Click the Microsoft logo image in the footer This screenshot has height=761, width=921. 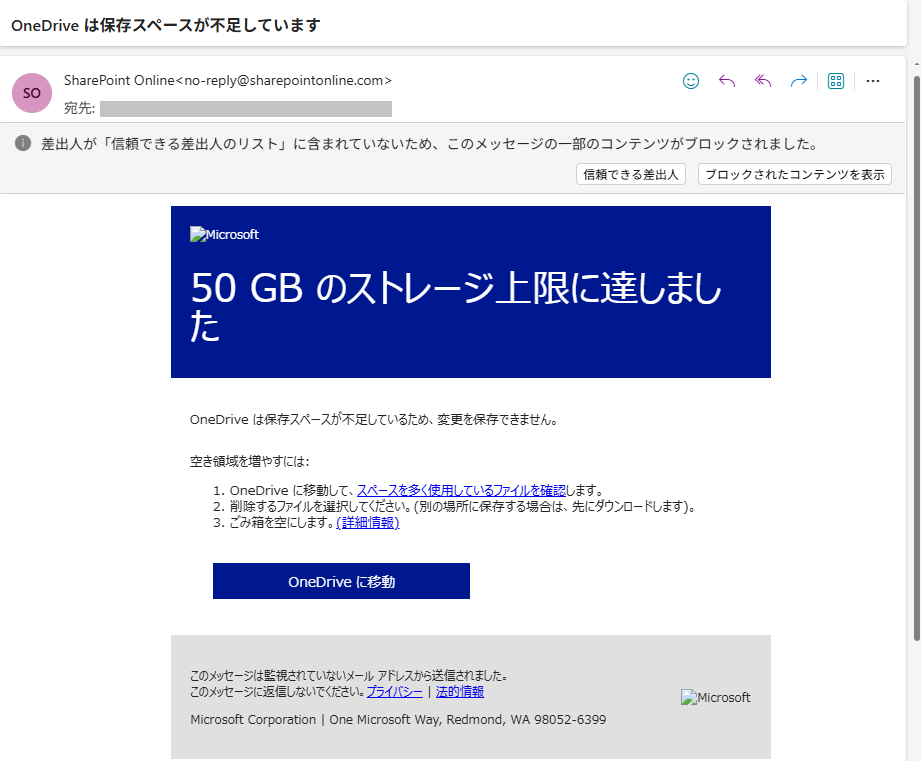coord(715,698)
